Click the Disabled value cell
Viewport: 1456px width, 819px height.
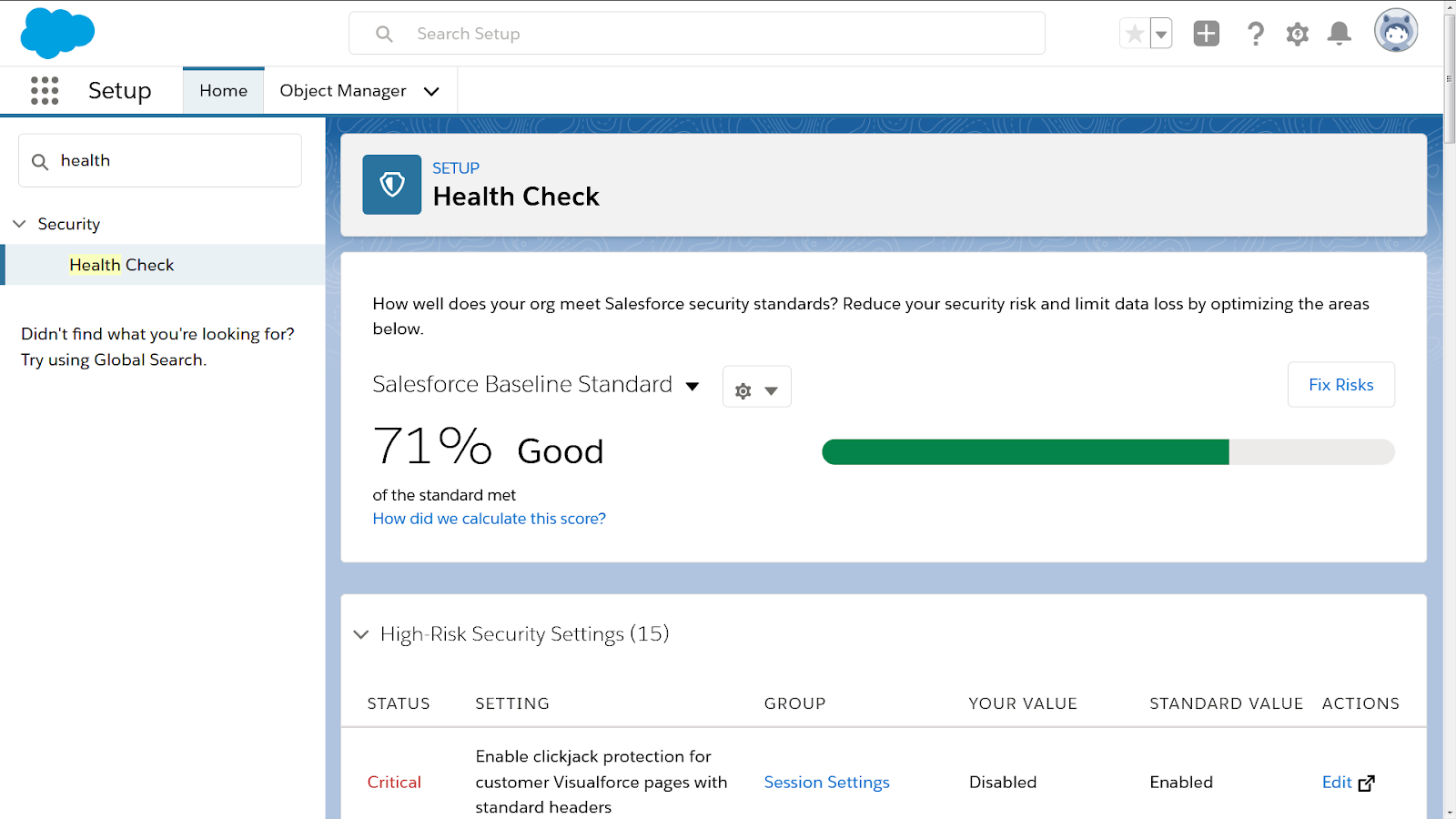1003,783
